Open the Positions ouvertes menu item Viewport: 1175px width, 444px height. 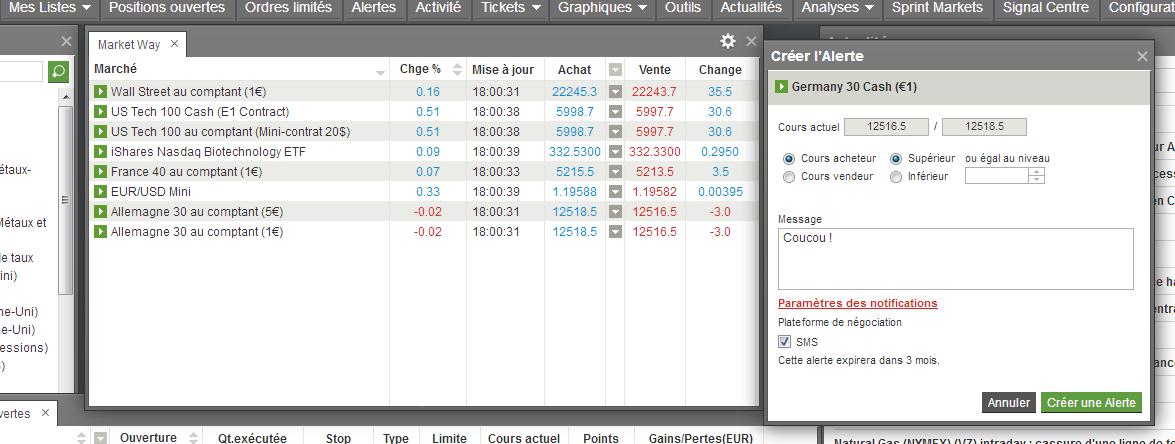(167, 8)
